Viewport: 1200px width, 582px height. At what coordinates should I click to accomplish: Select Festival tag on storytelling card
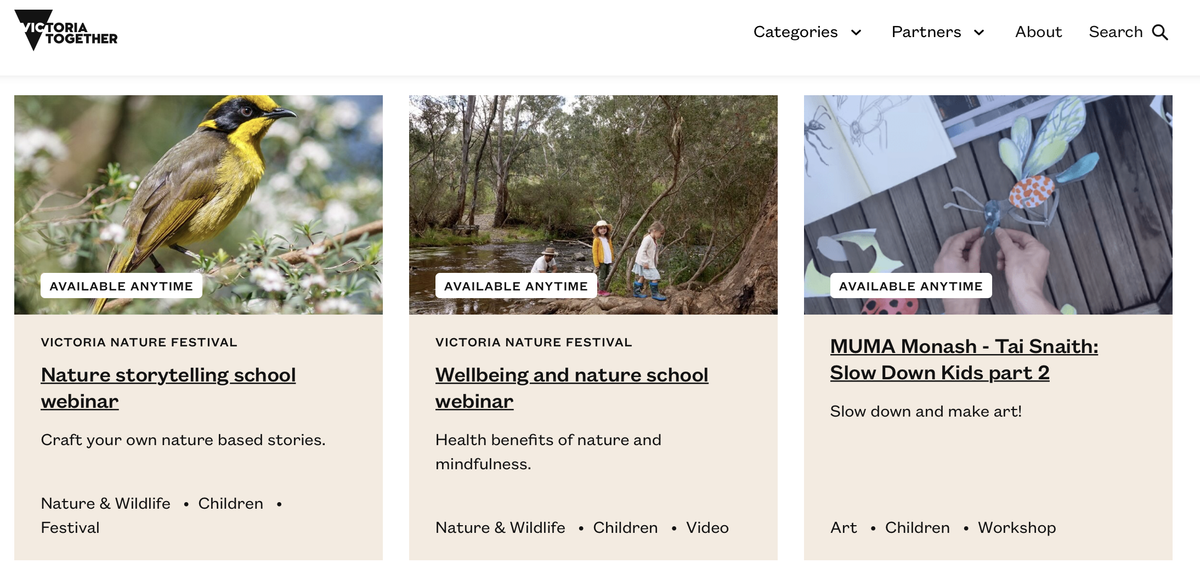coord(70,527)
